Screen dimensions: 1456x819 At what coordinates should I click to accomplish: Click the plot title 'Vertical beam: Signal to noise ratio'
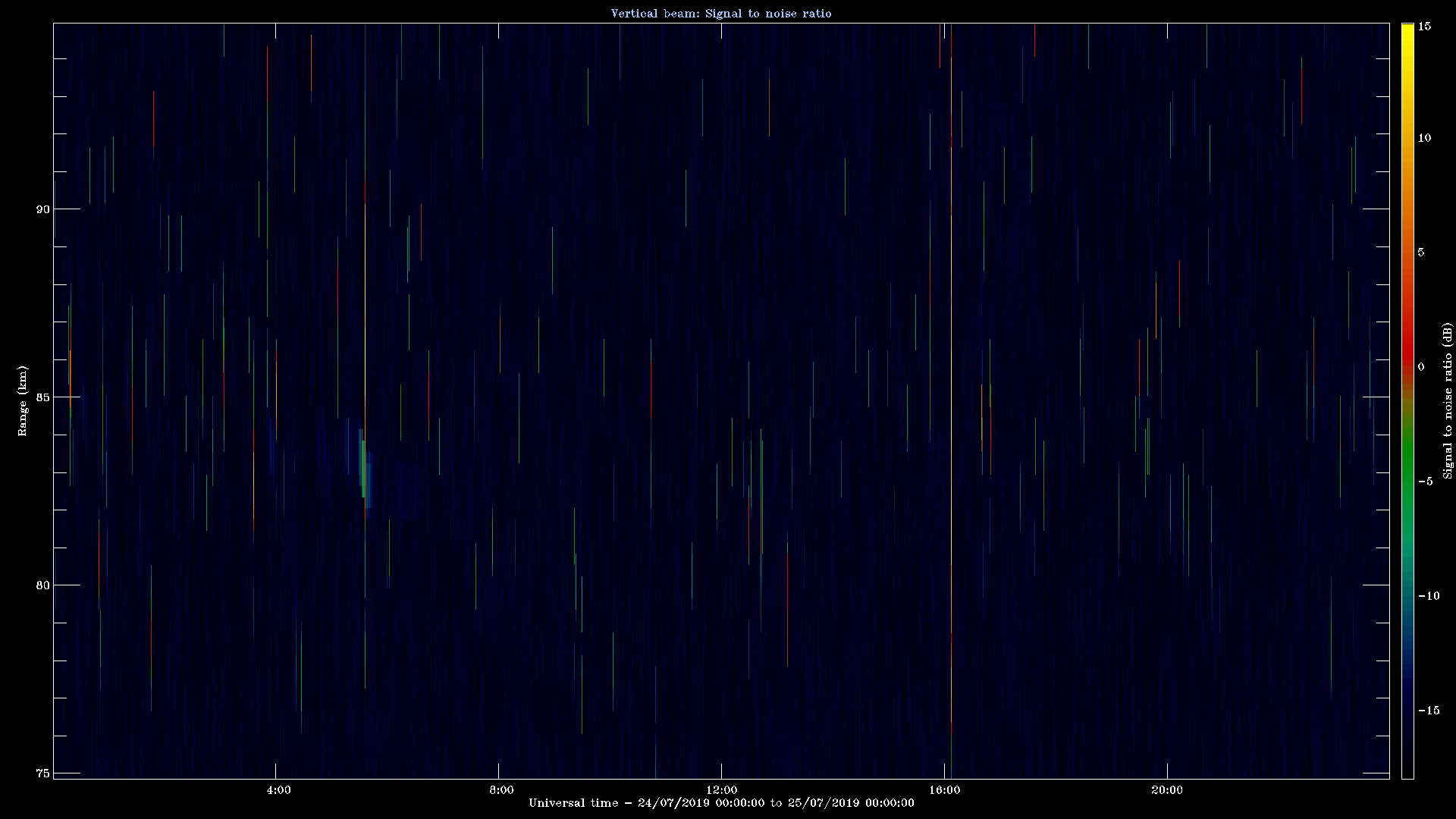(x=721, y=13)
